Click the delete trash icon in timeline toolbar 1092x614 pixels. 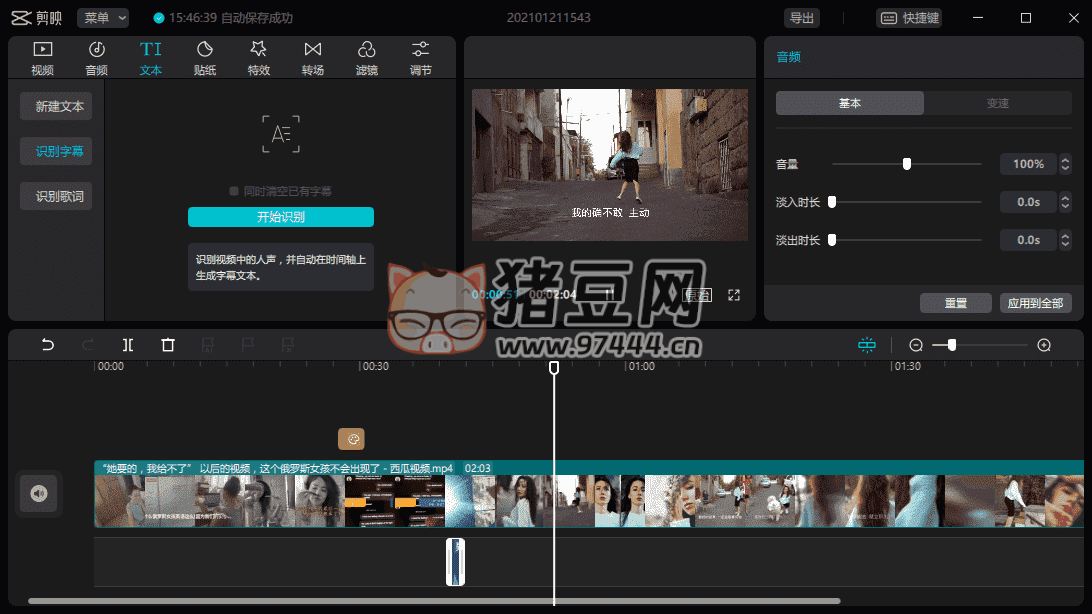(168, 345)
